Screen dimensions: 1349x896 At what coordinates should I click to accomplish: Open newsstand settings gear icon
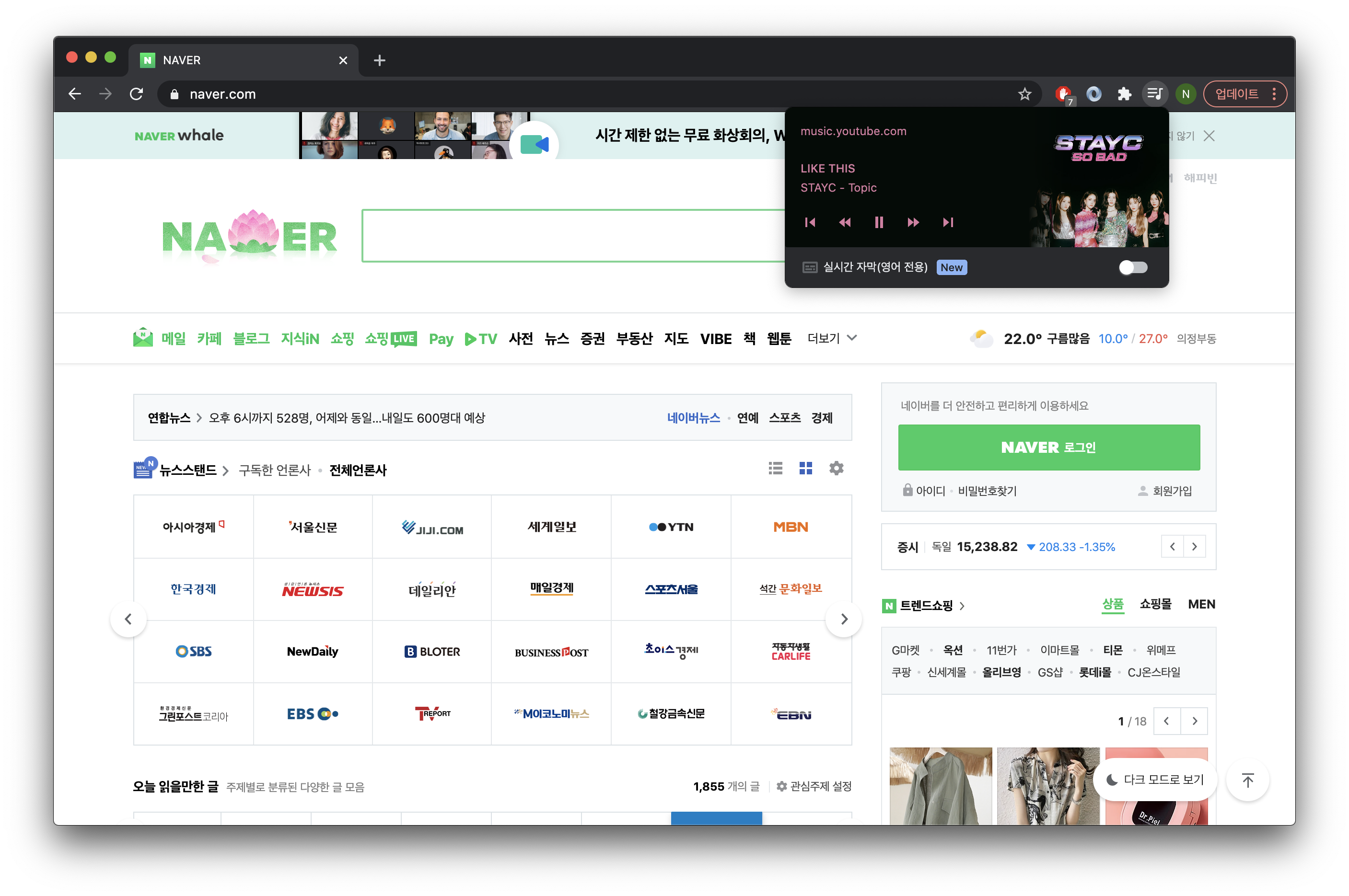[836, 469]
